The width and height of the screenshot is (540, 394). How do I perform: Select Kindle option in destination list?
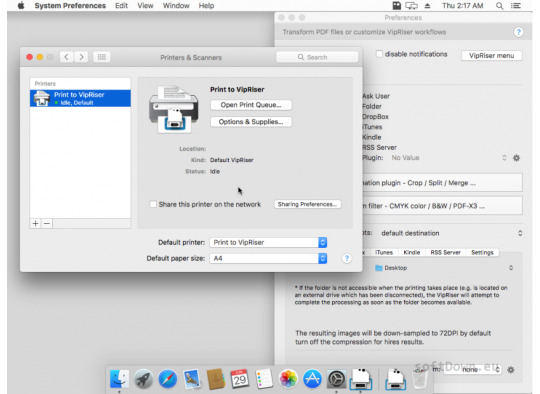pyautogui.click(x=372, y=137)
